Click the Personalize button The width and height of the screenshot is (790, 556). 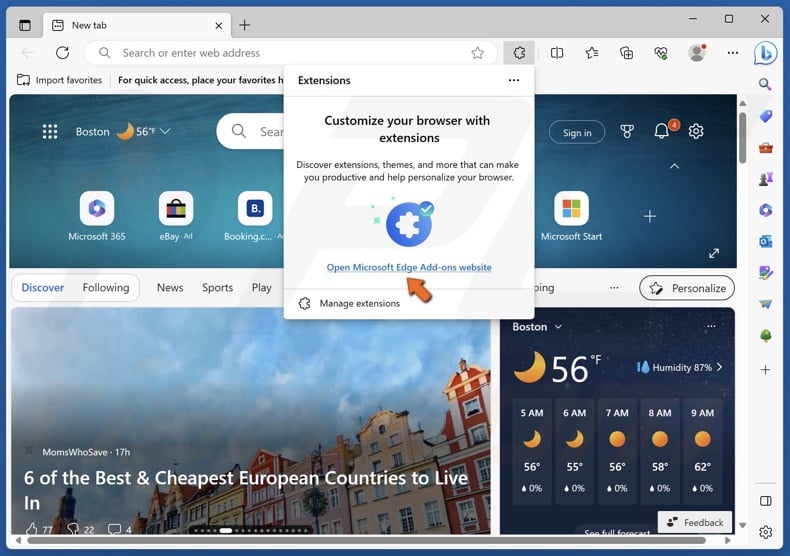pyautogui.click(x=687, y=288)
